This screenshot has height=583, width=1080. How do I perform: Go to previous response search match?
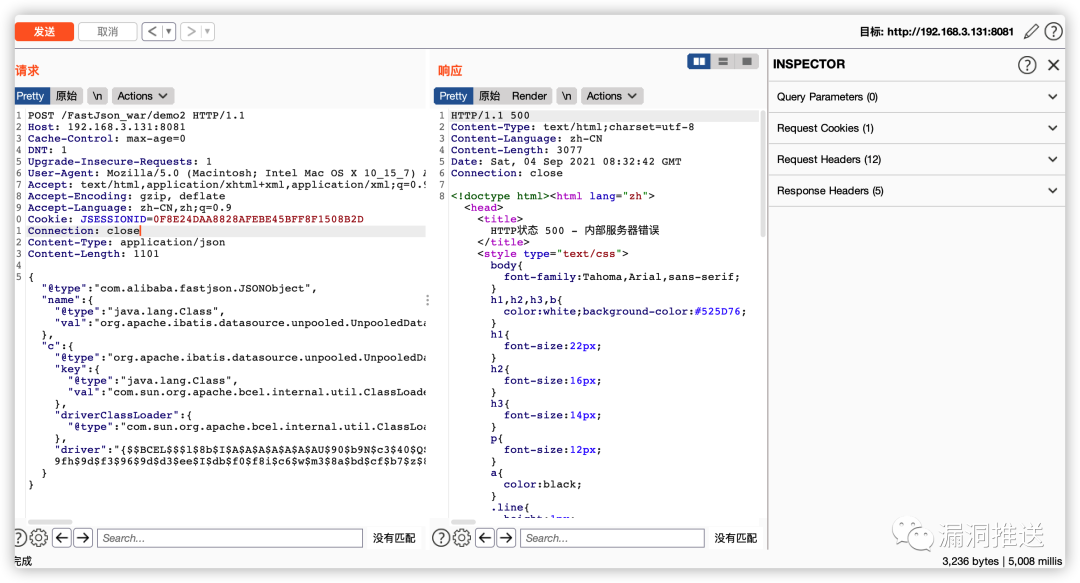point(485,538)
